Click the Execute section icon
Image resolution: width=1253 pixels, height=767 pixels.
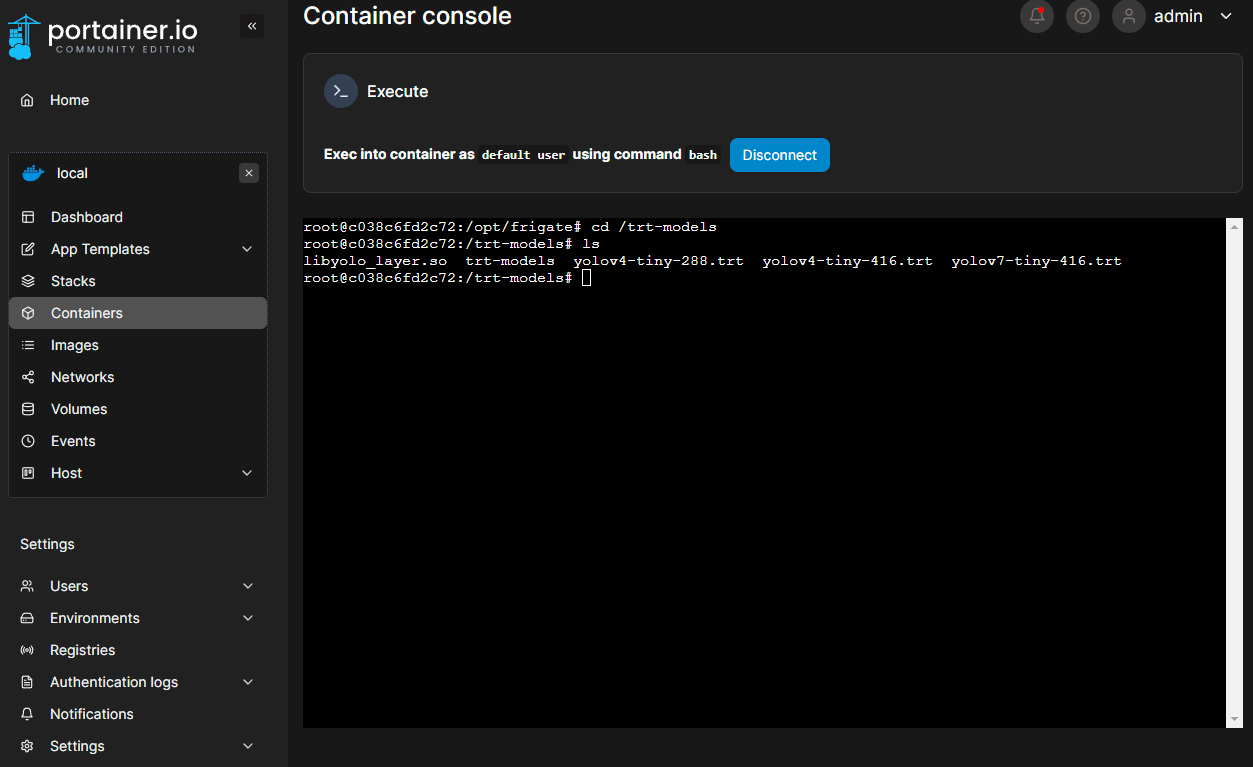pos(340,91)
